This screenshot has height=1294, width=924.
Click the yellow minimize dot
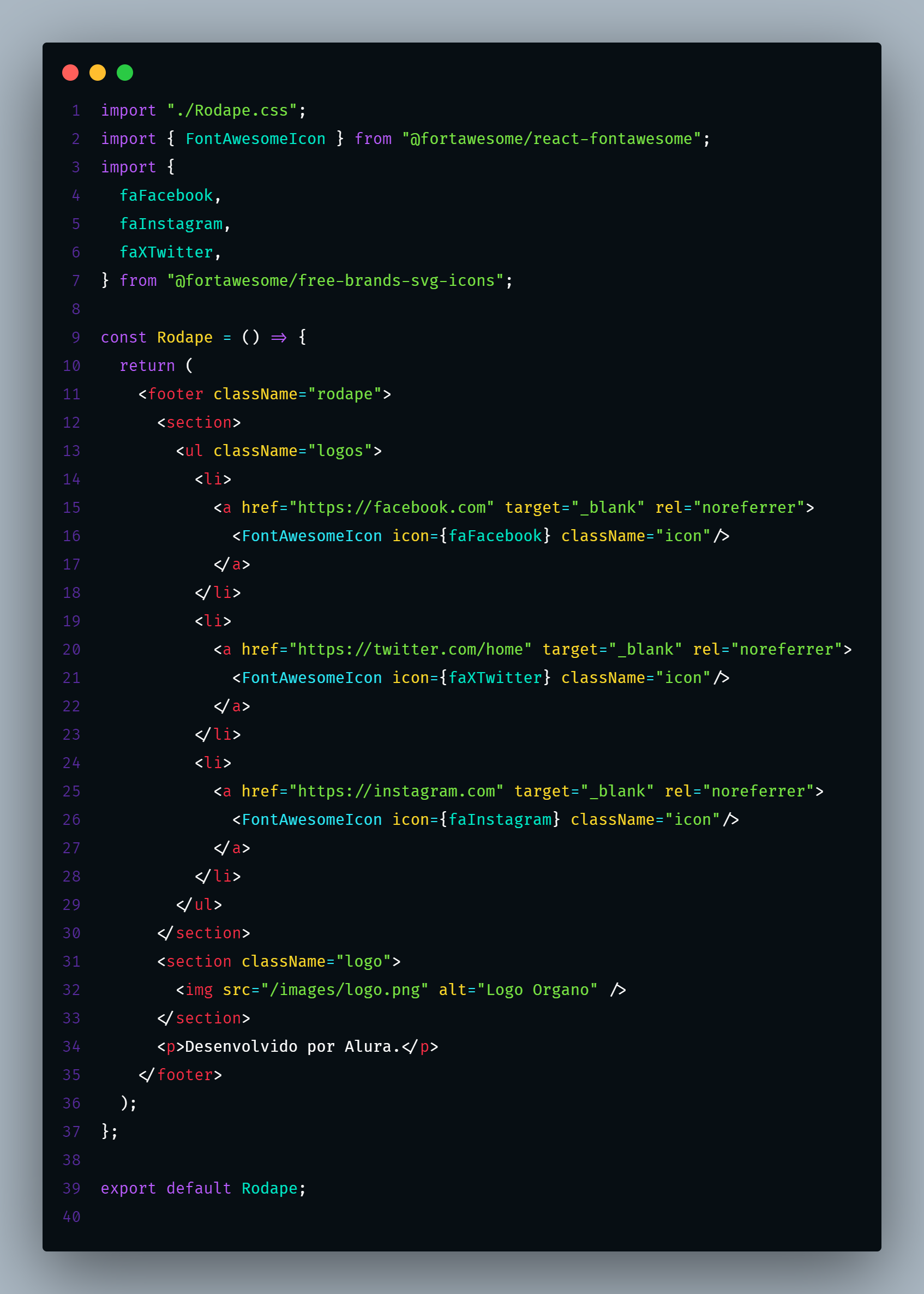[98, 73]
